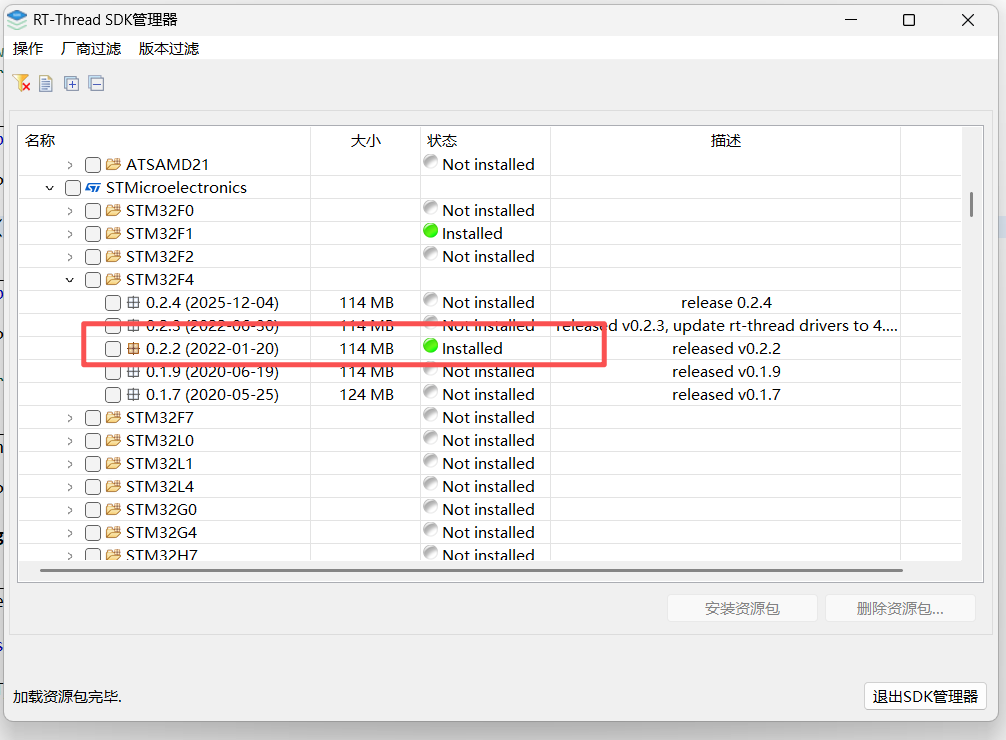Click green Installed indicator on 0.2.2 row
The height and width of the screenshot is (740, 1006).
(431, 347)
